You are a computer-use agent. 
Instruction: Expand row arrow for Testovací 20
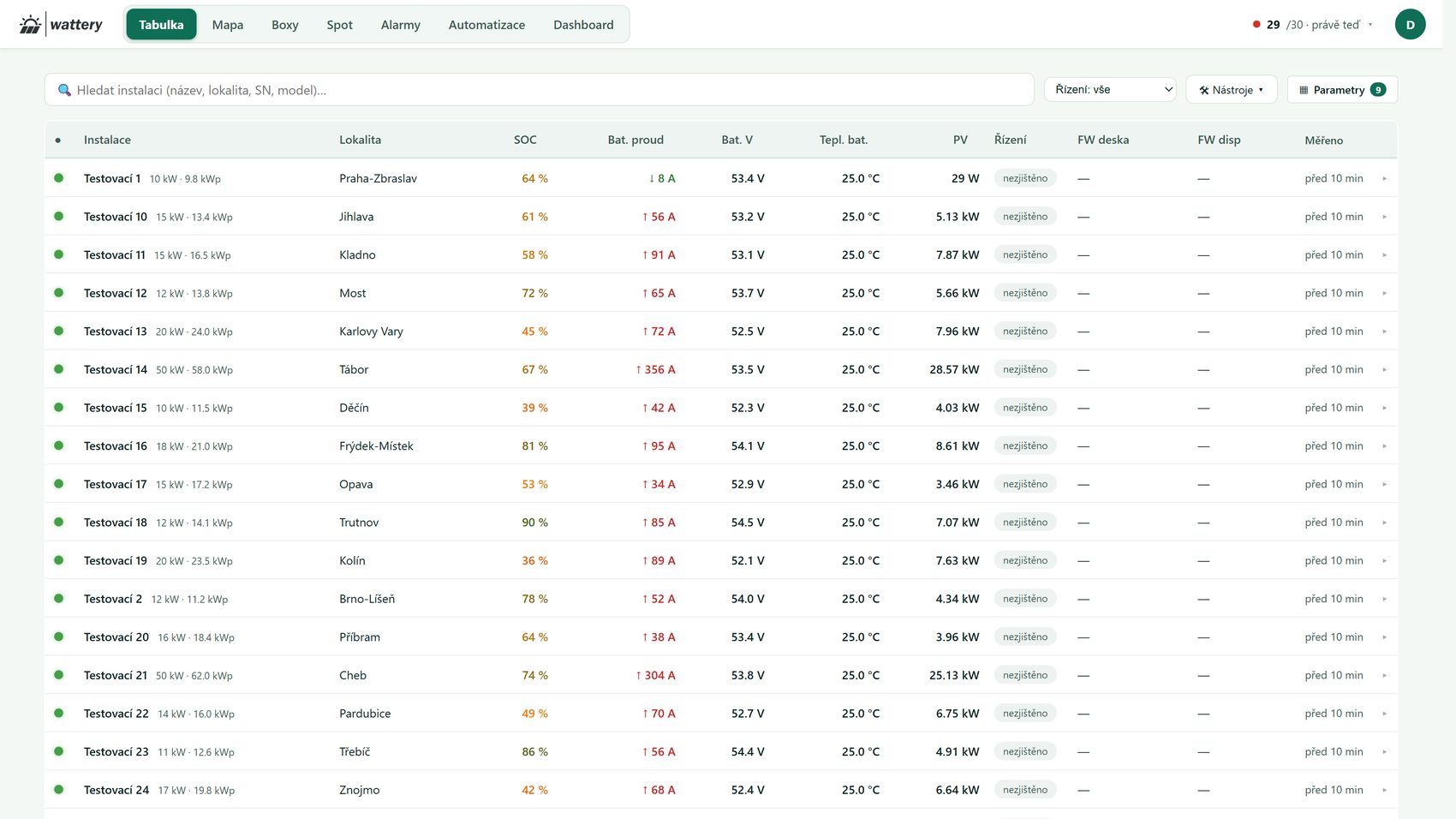point(1384,637)
